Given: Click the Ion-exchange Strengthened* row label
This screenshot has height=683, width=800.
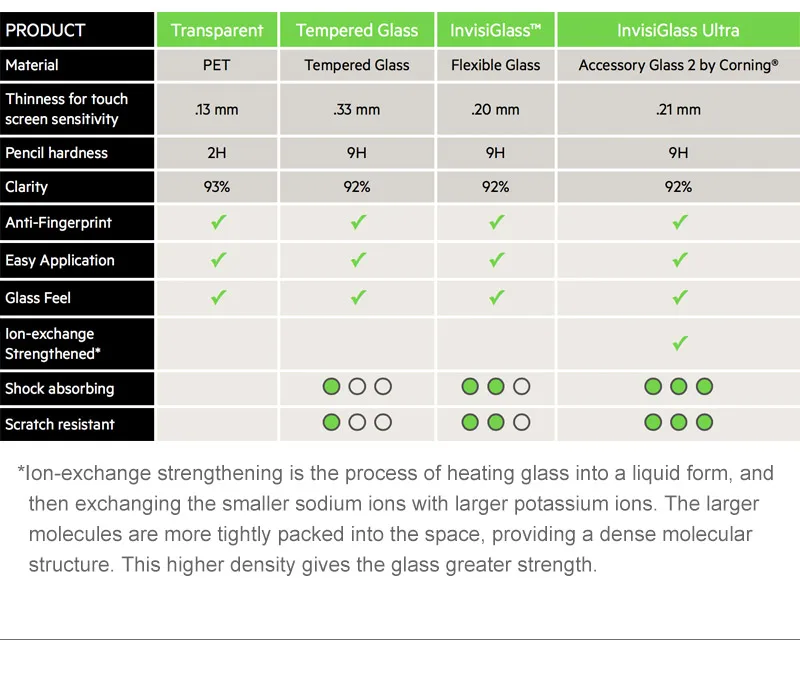Looking at the screenshot, I should [77, 344].
